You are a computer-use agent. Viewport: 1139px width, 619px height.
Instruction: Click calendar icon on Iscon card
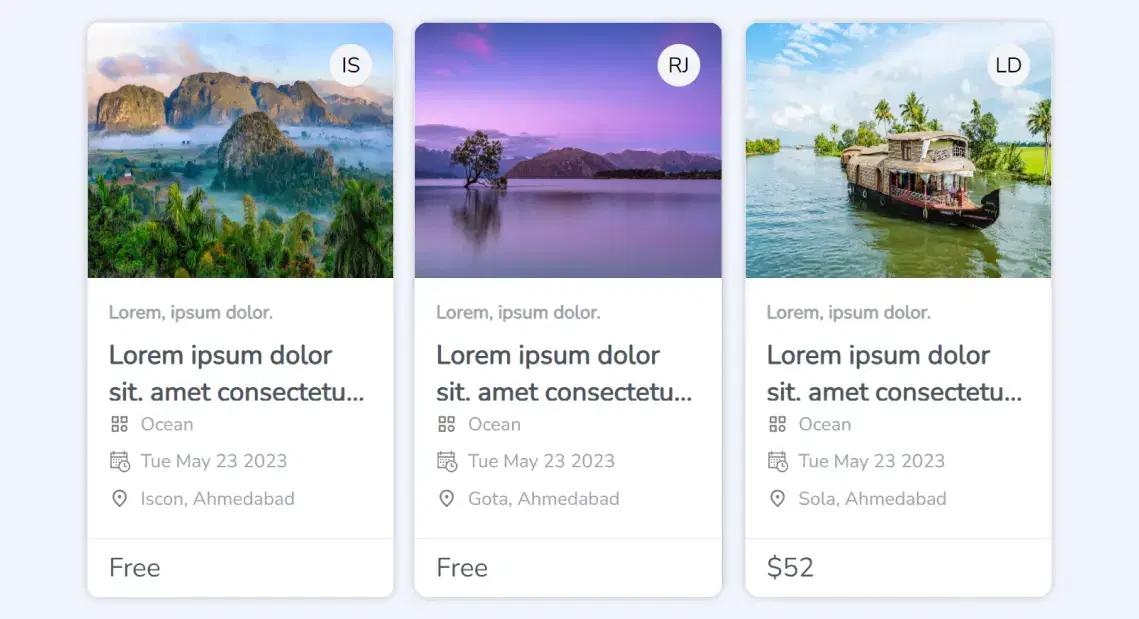[119, 461]
